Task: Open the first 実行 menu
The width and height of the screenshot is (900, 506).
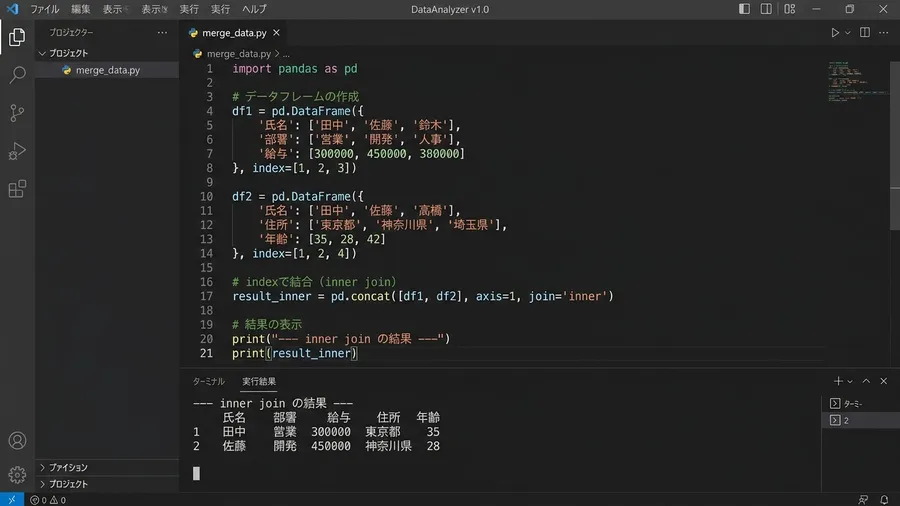Action: pyautogui.click(x=189, y=9)
